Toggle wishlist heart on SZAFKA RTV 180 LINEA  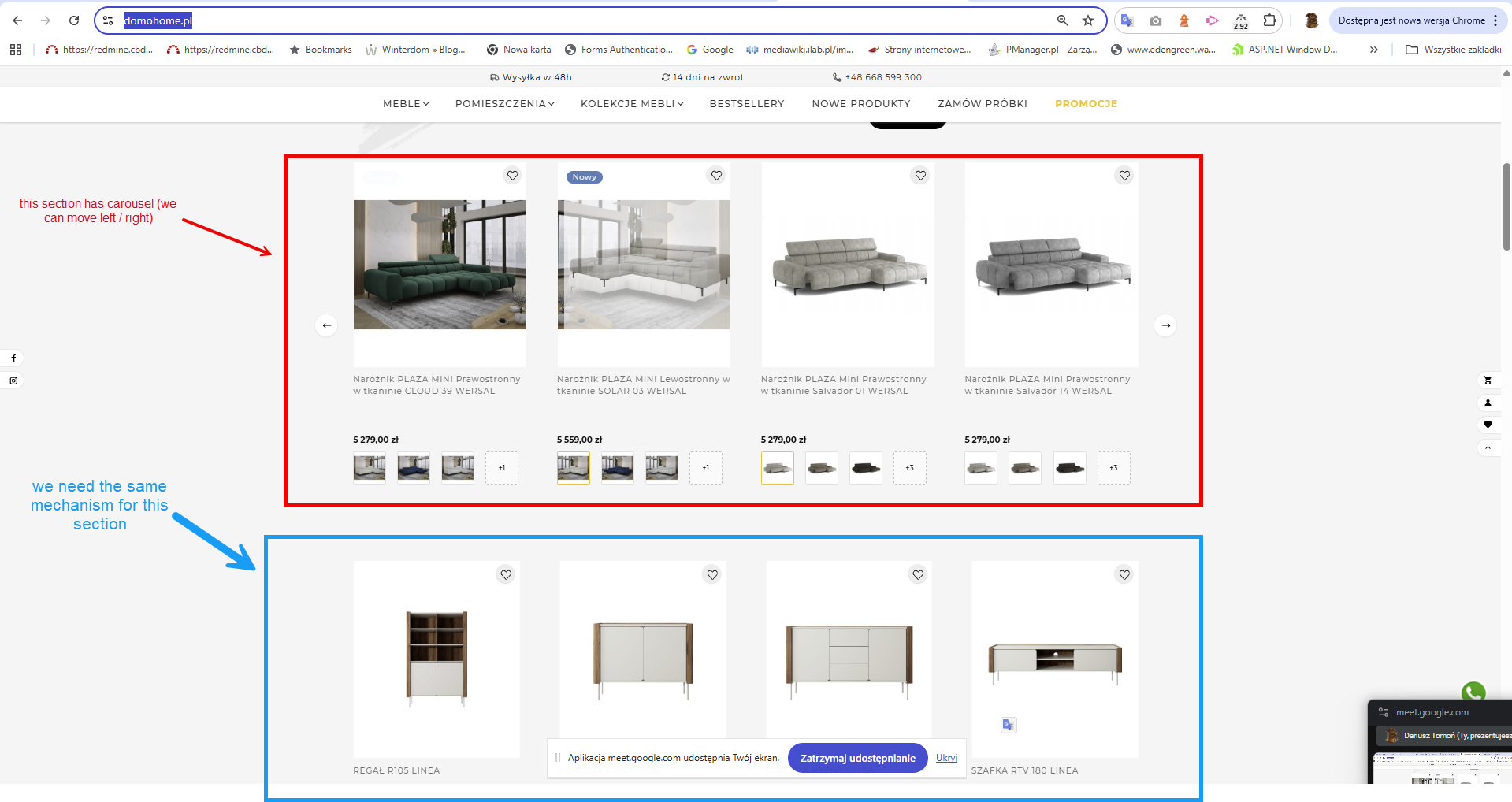pyautogui.click(x=1124, y=575)
